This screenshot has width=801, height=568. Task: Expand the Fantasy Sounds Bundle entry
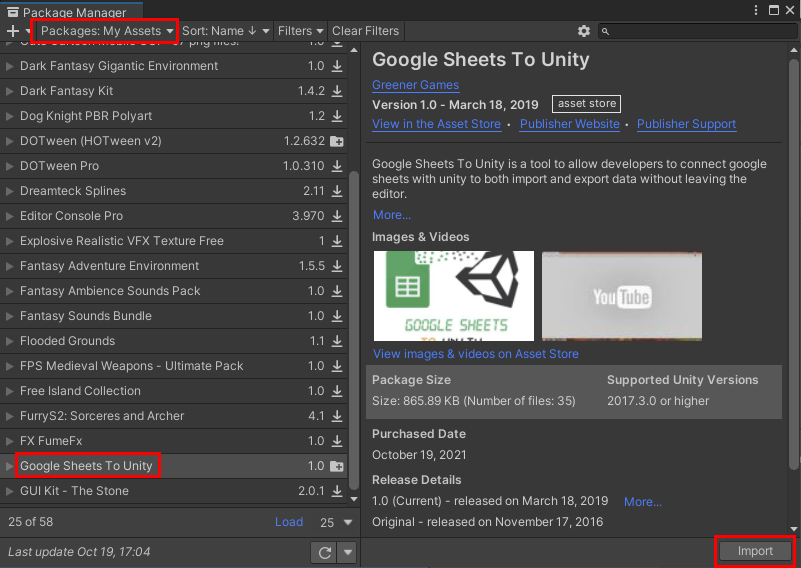click(9, 316)
